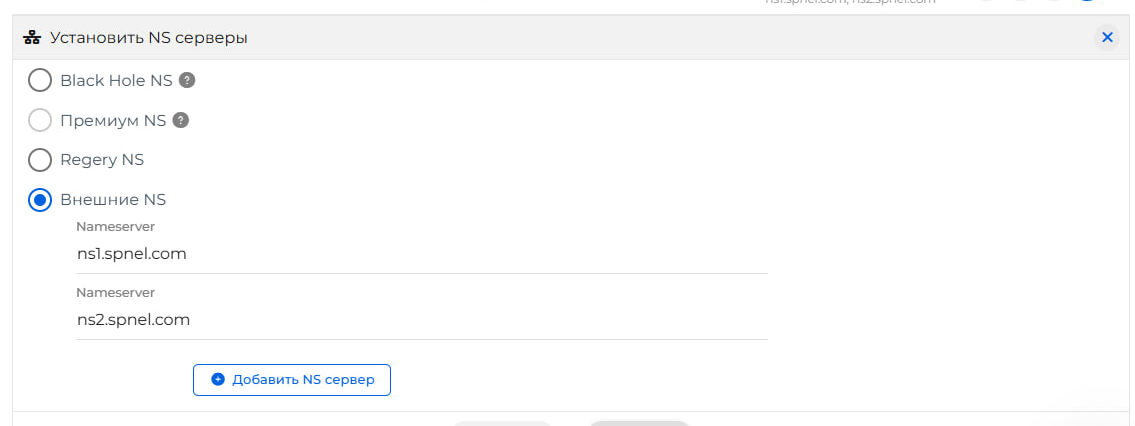The width and height of the screenshot is (1135, 426).
Task: Click the Премиум NS label text
Action: 113,120
